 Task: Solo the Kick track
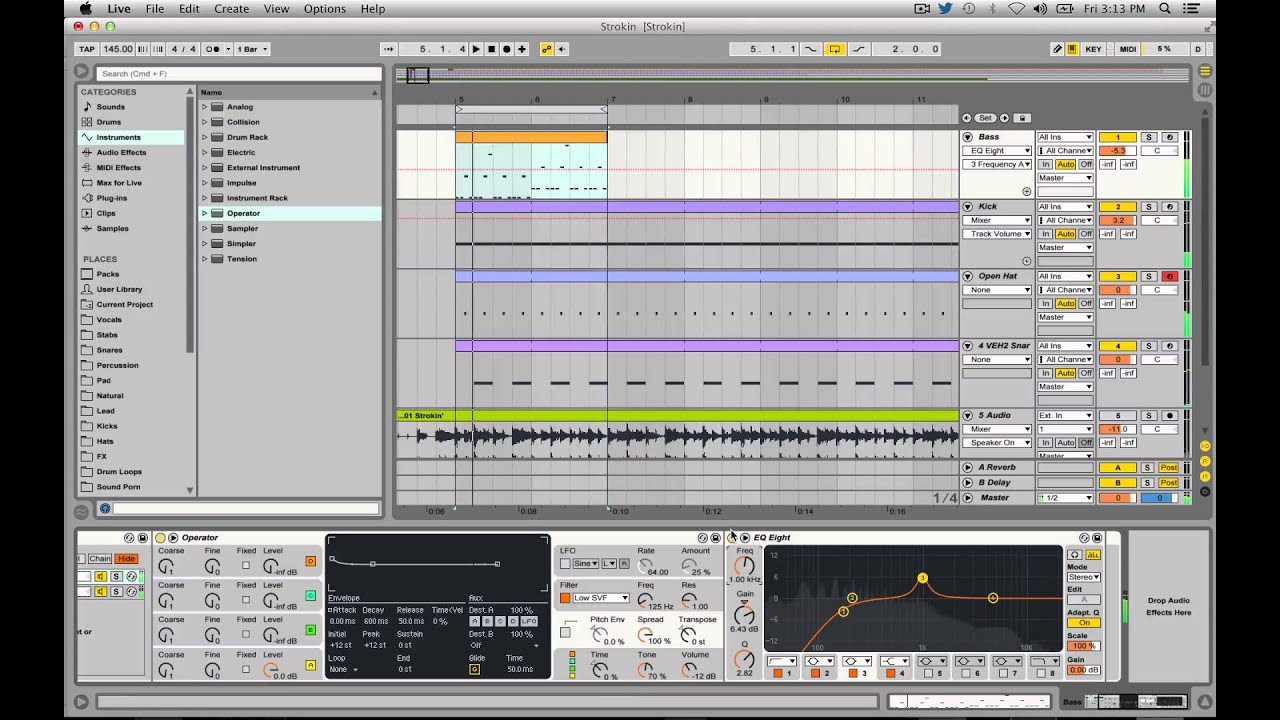coord(1149,207)
